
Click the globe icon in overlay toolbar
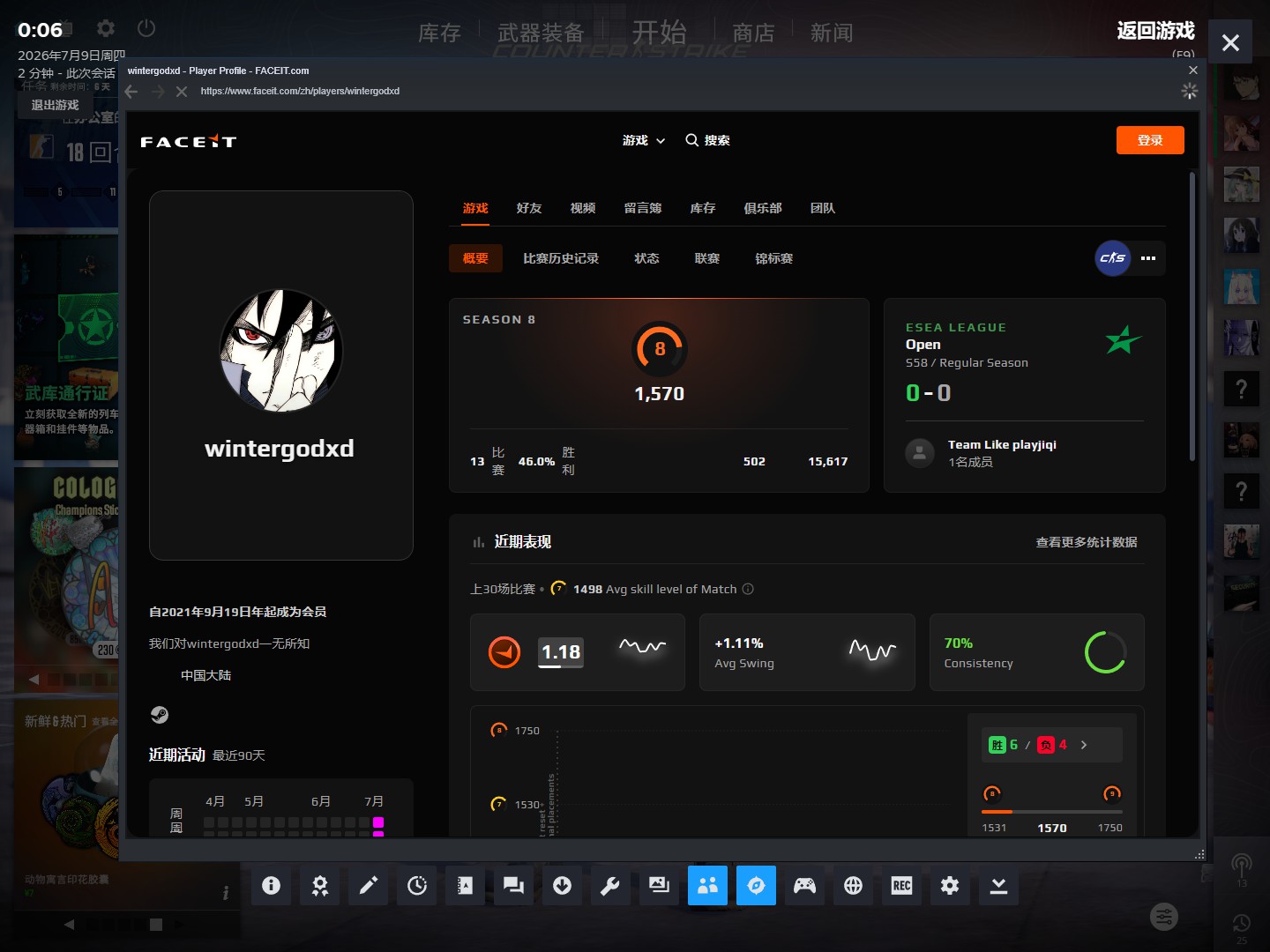853,885
